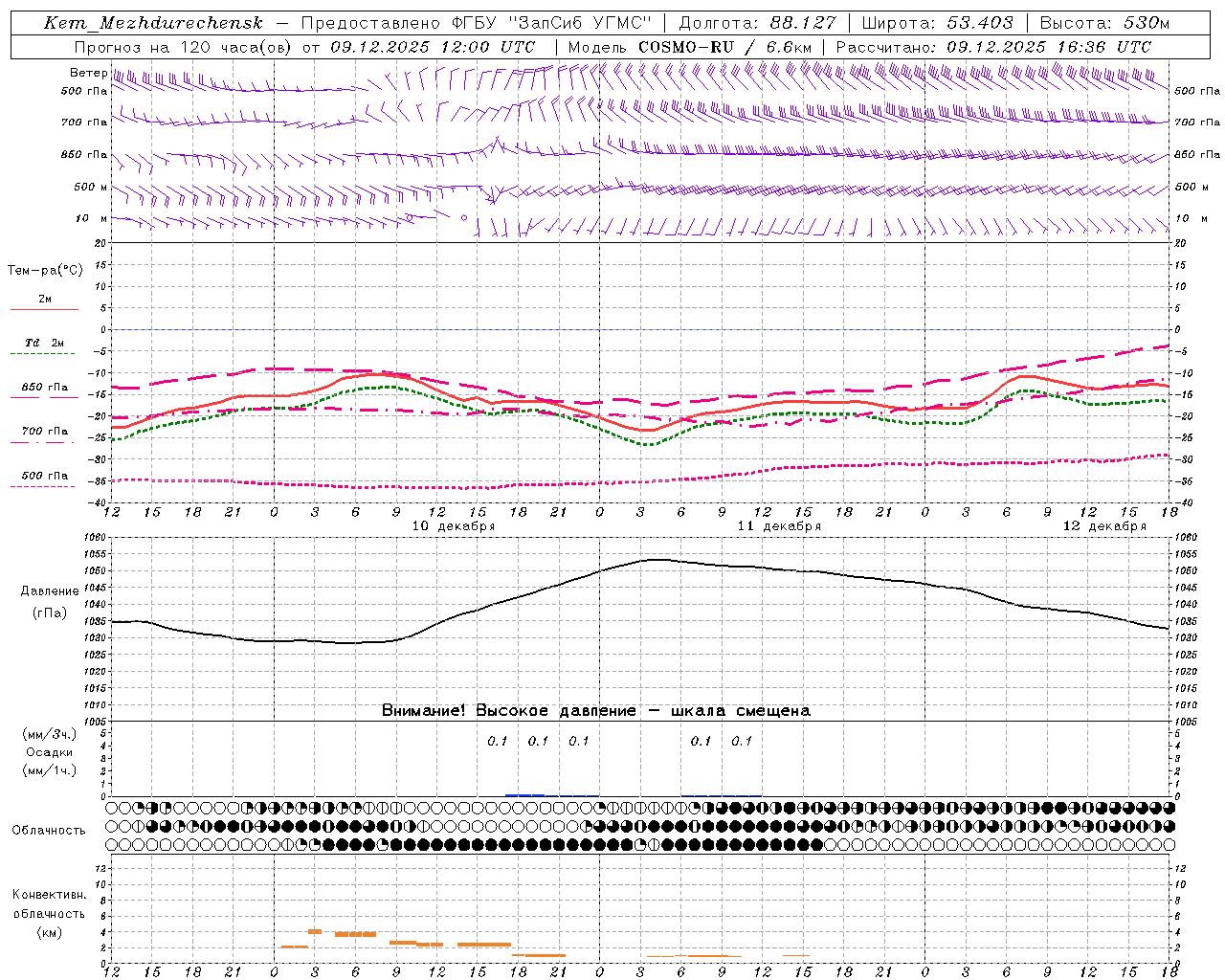Screen dimensions: 1225x980
Task: Select the provider text ФГБУ "ЗапСиб УГМС"
Action: (x=551, y=23)
